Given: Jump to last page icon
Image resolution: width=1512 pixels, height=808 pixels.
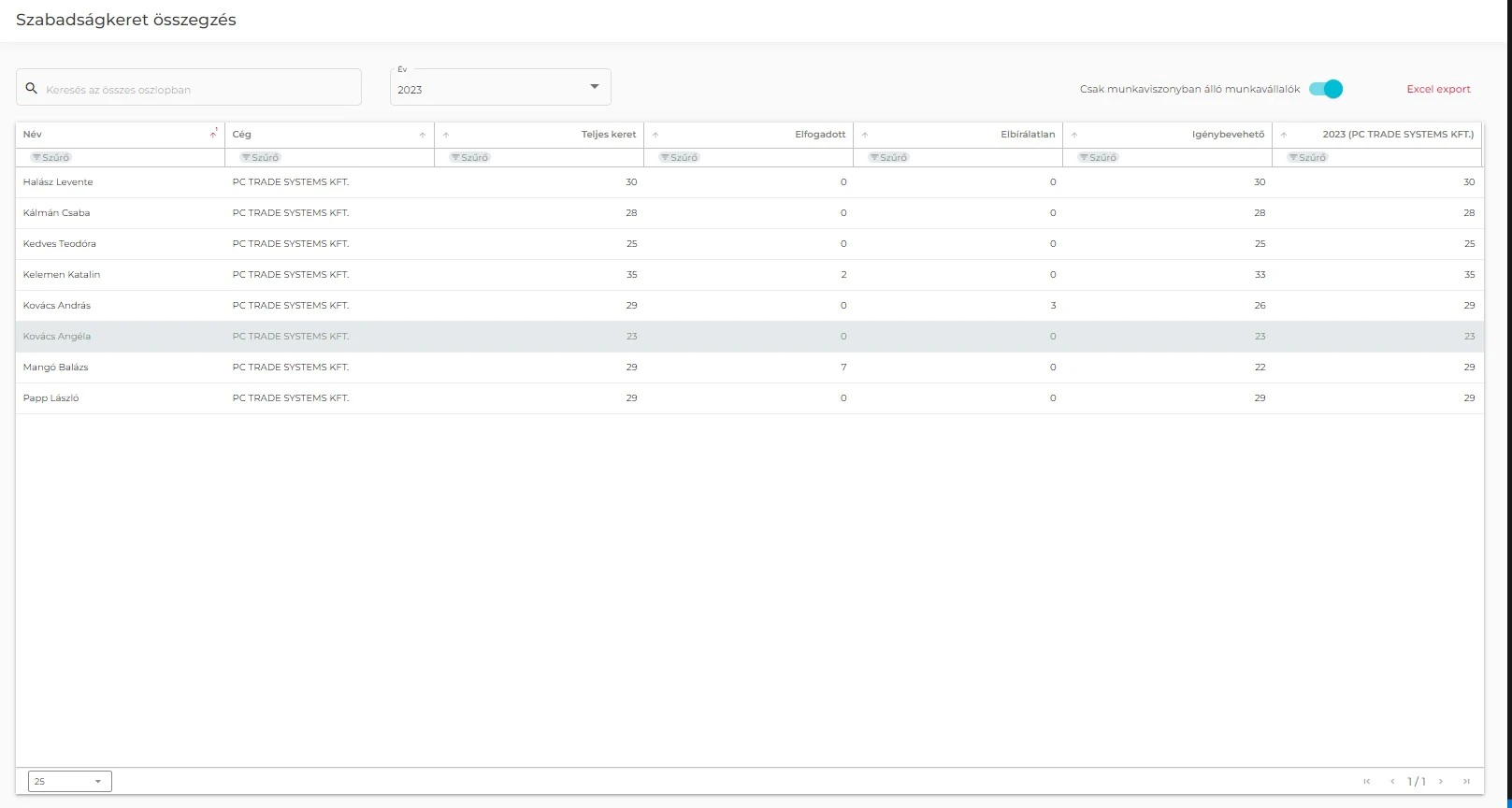Looking at the screenshot, I should [1466, 781].
